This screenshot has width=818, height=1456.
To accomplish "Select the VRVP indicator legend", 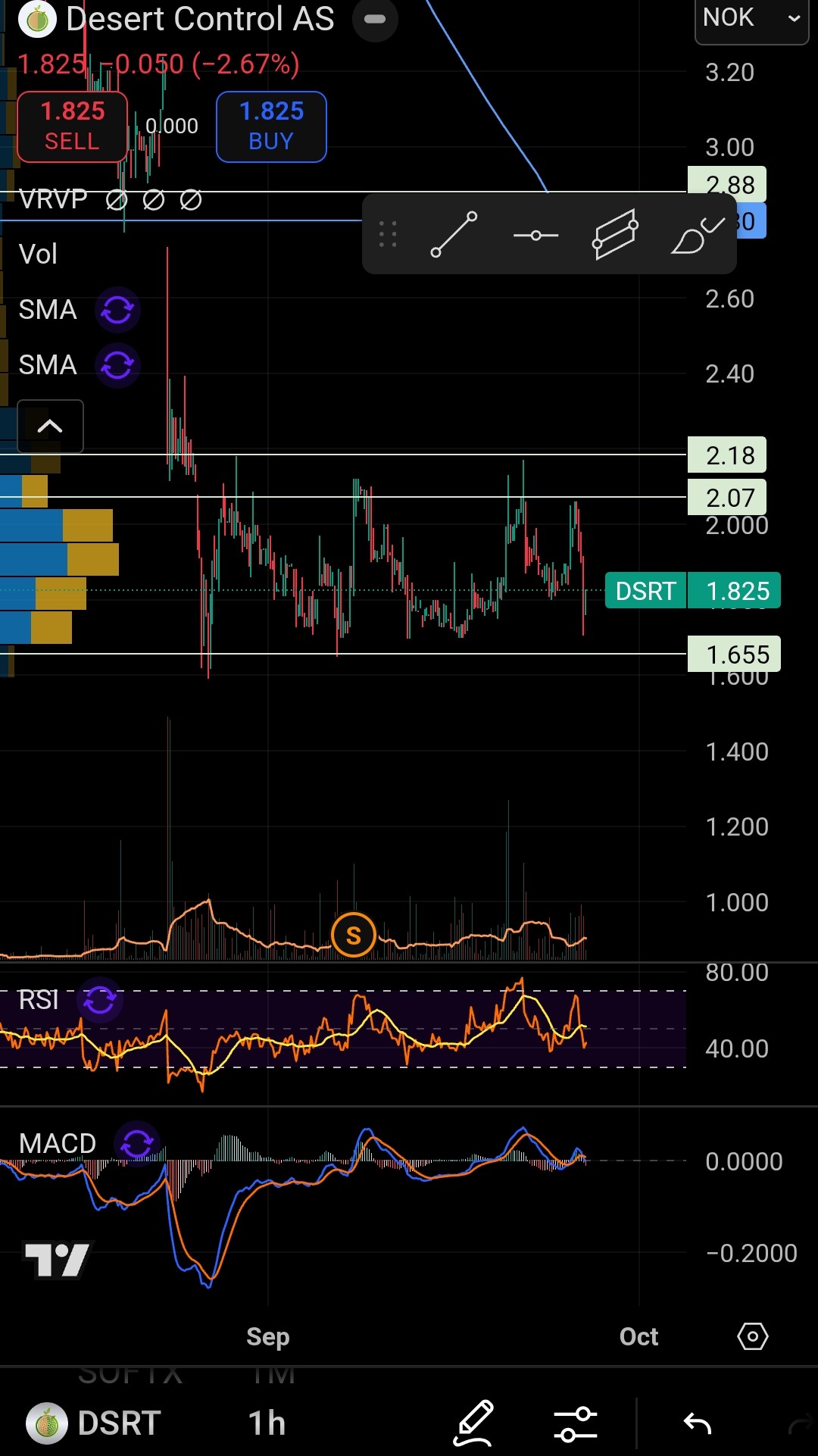I will 53,199.
